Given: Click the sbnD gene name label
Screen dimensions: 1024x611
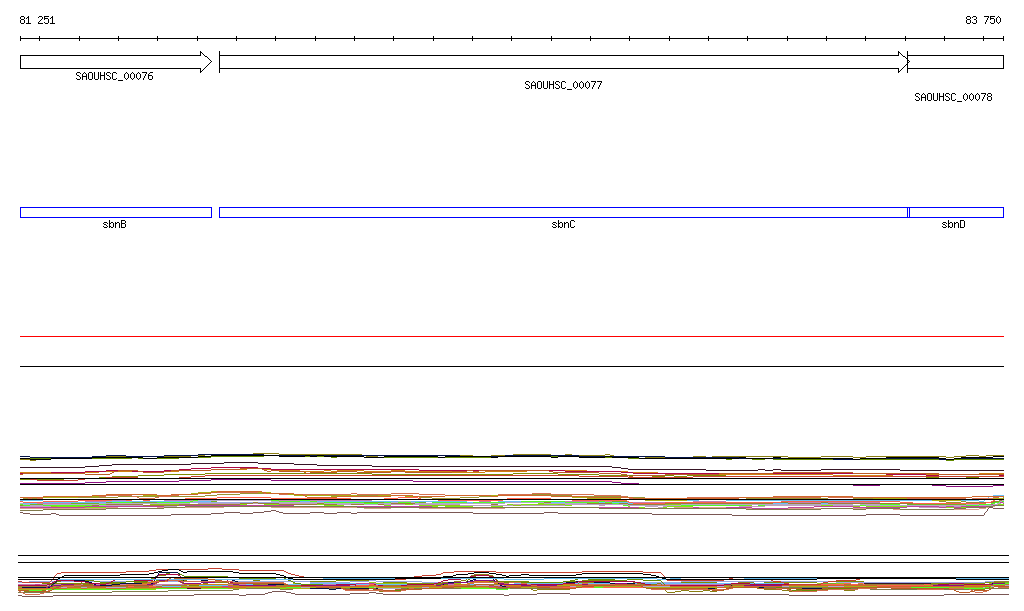Looking at the screenshot, I should [953, 225].
